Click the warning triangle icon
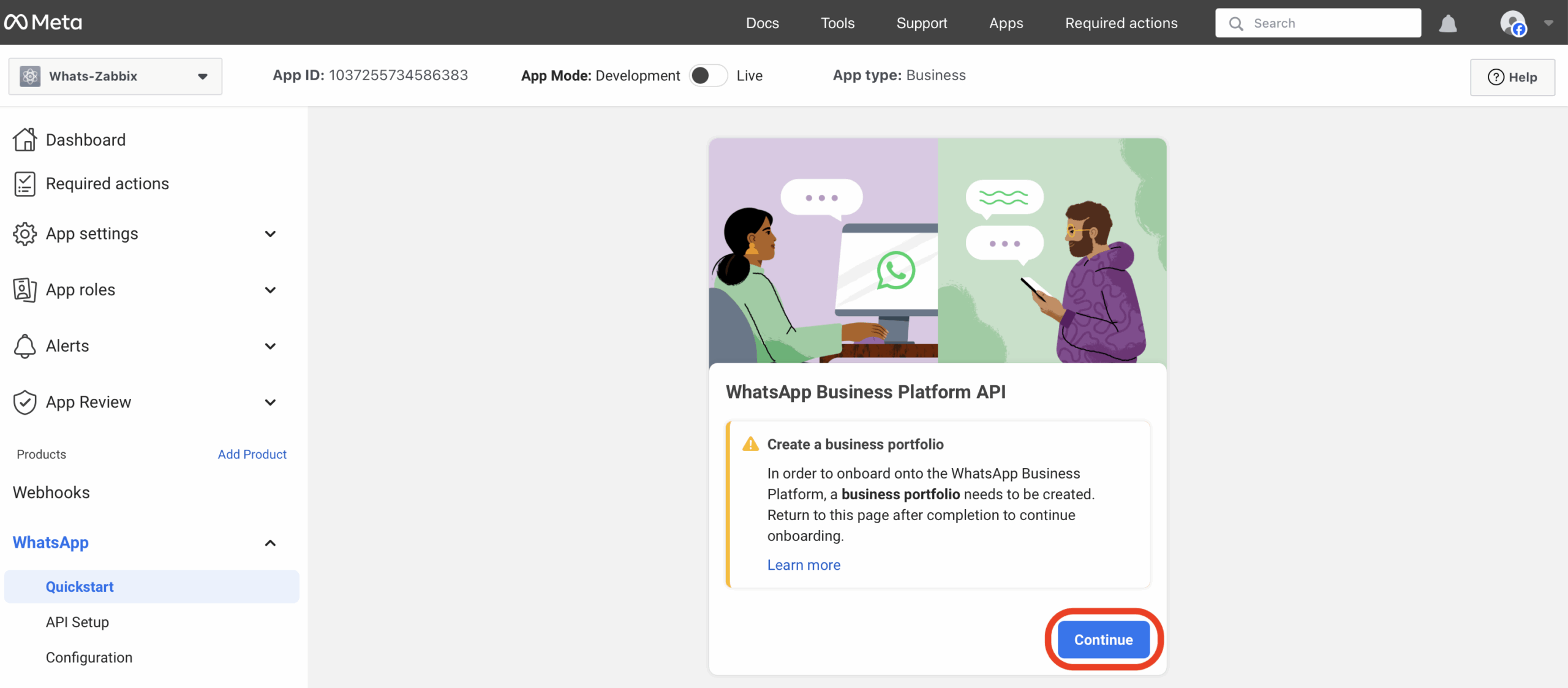The image size is (1568, 688). 750,444
